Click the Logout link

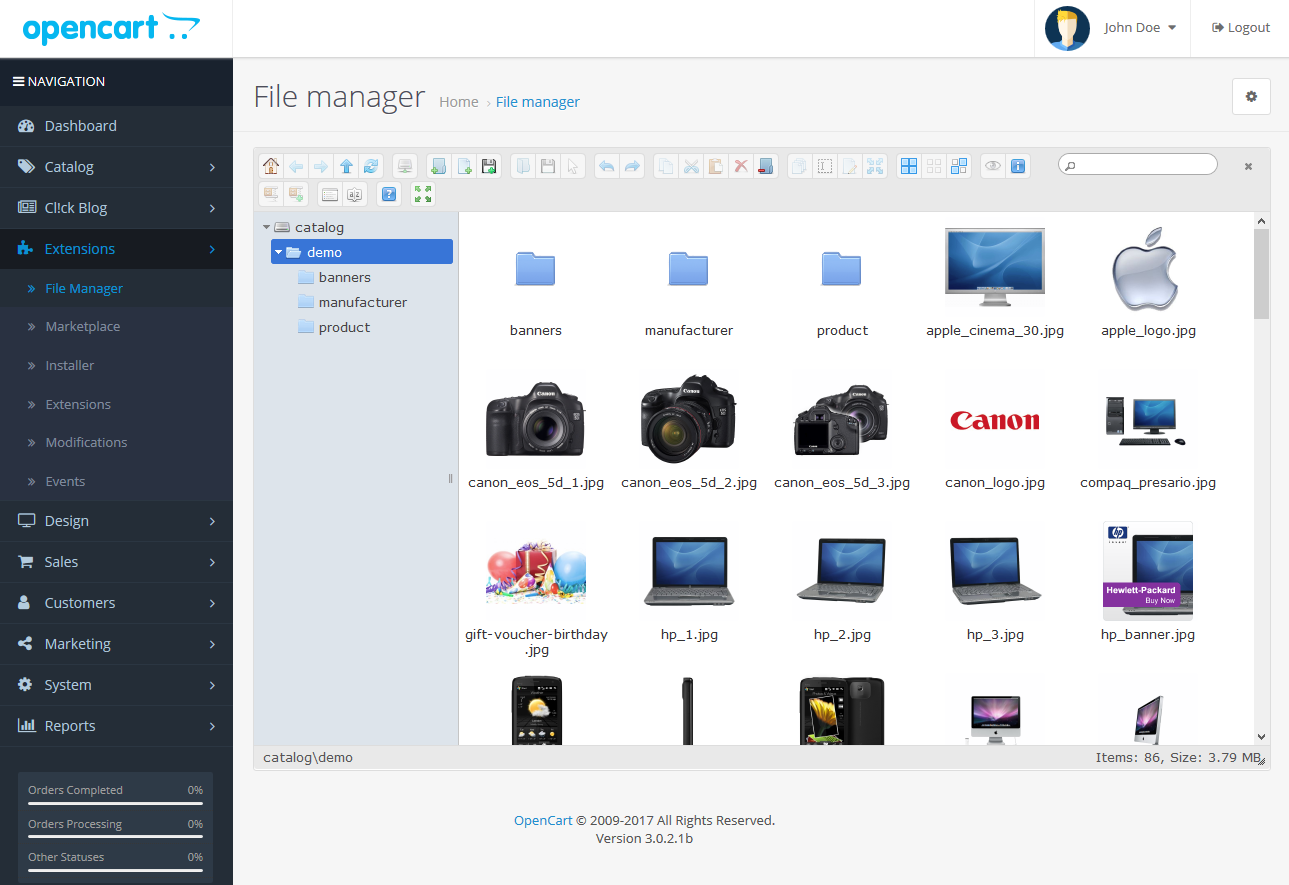(x=1241, y=28)
